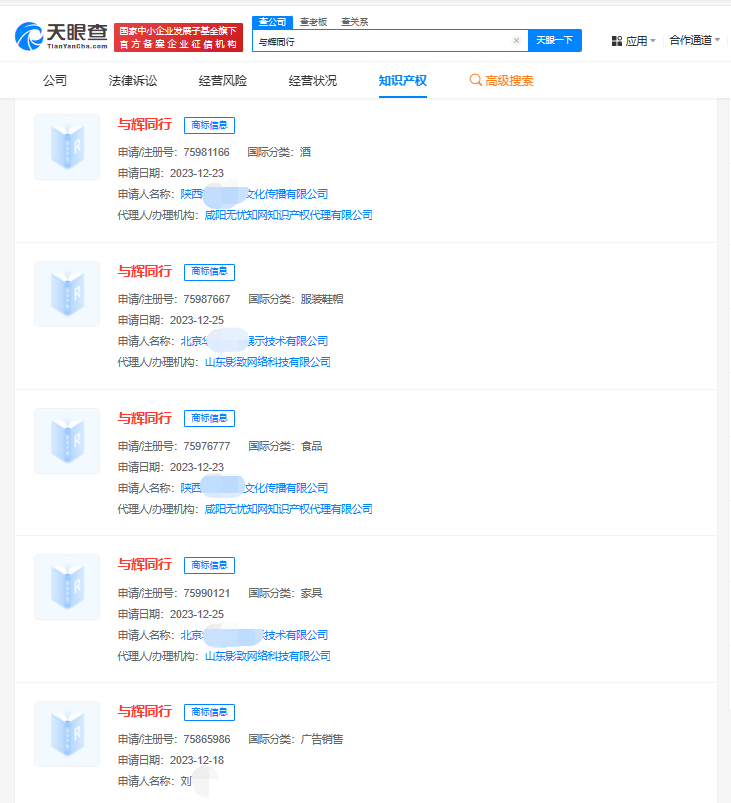731x803 pixels.
Task: Open trademark thumbnail for registration 75987667
Action: [x=67, y=294]
